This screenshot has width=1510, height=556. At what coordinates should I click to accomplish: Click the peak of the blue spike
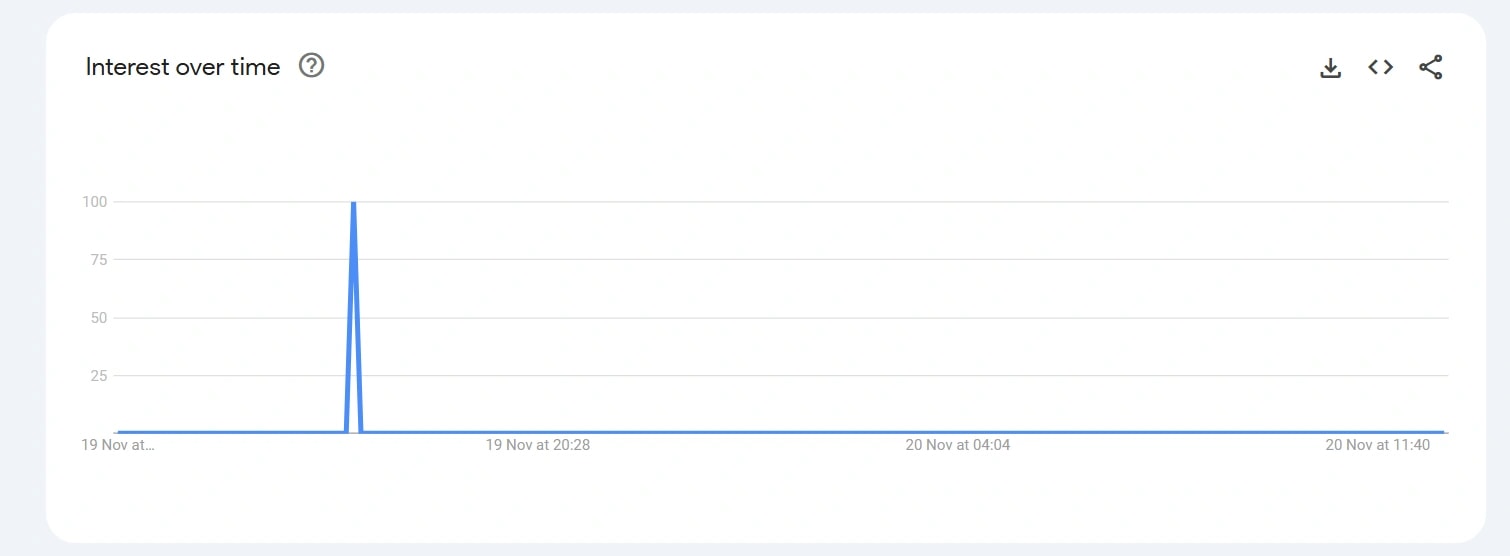(353, 203)
